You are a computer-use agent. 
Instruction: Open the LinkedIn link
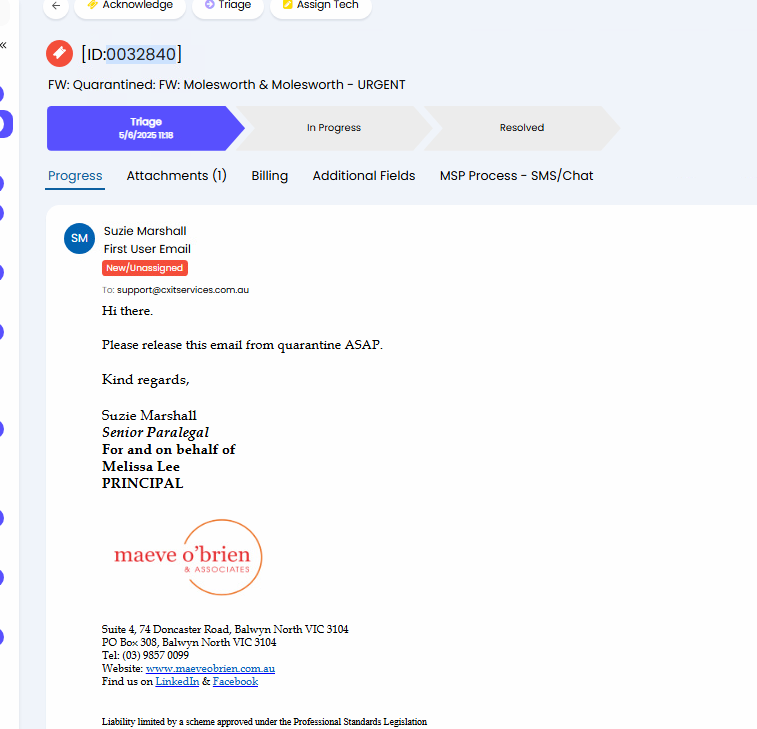pyautogui.click(x=177, y=682)
